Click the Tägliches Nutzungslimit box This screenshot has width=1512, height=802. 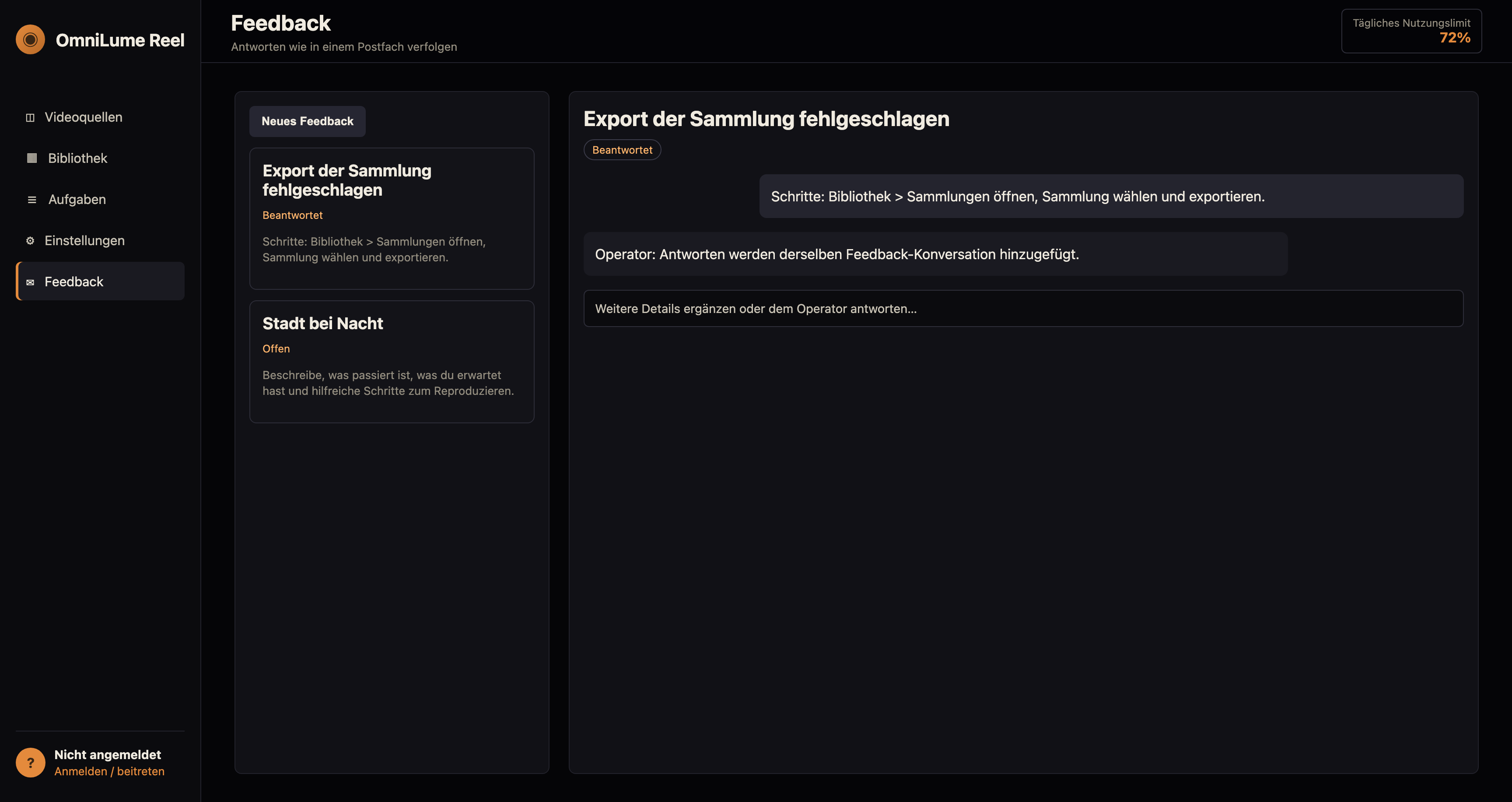1411,31
